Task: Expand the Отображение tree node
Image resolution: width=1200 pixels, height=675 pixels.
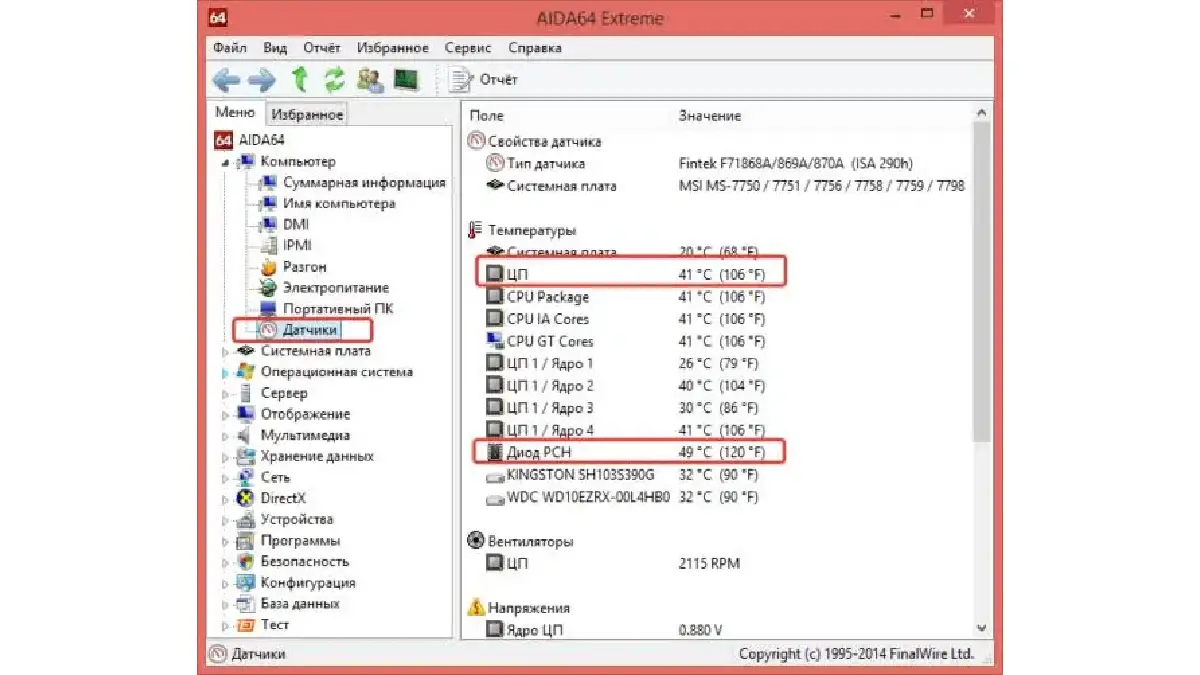Action: [x=225, y=414]
